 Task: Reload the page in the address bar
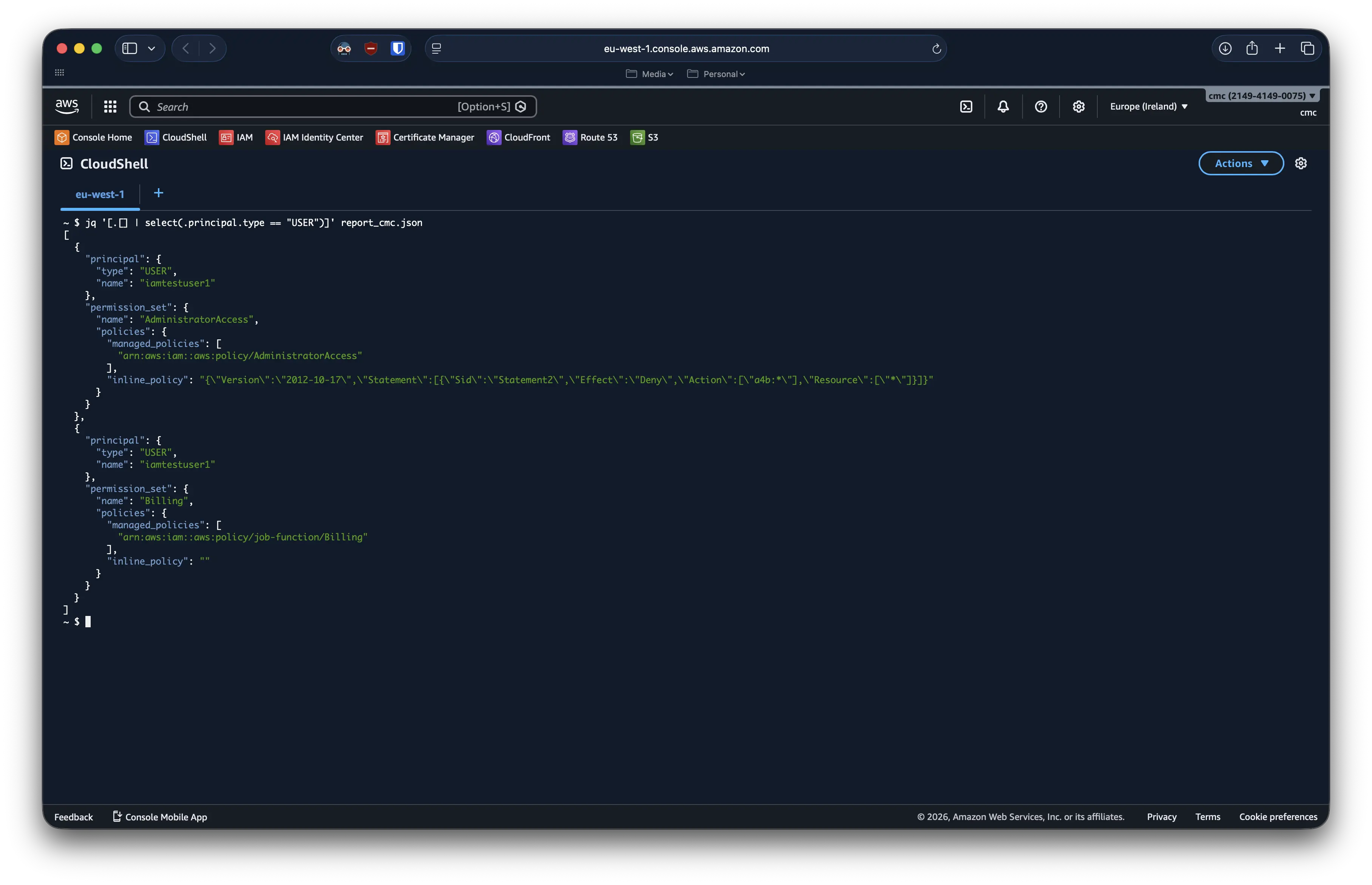pyautogui.click(x=936, y=49)
